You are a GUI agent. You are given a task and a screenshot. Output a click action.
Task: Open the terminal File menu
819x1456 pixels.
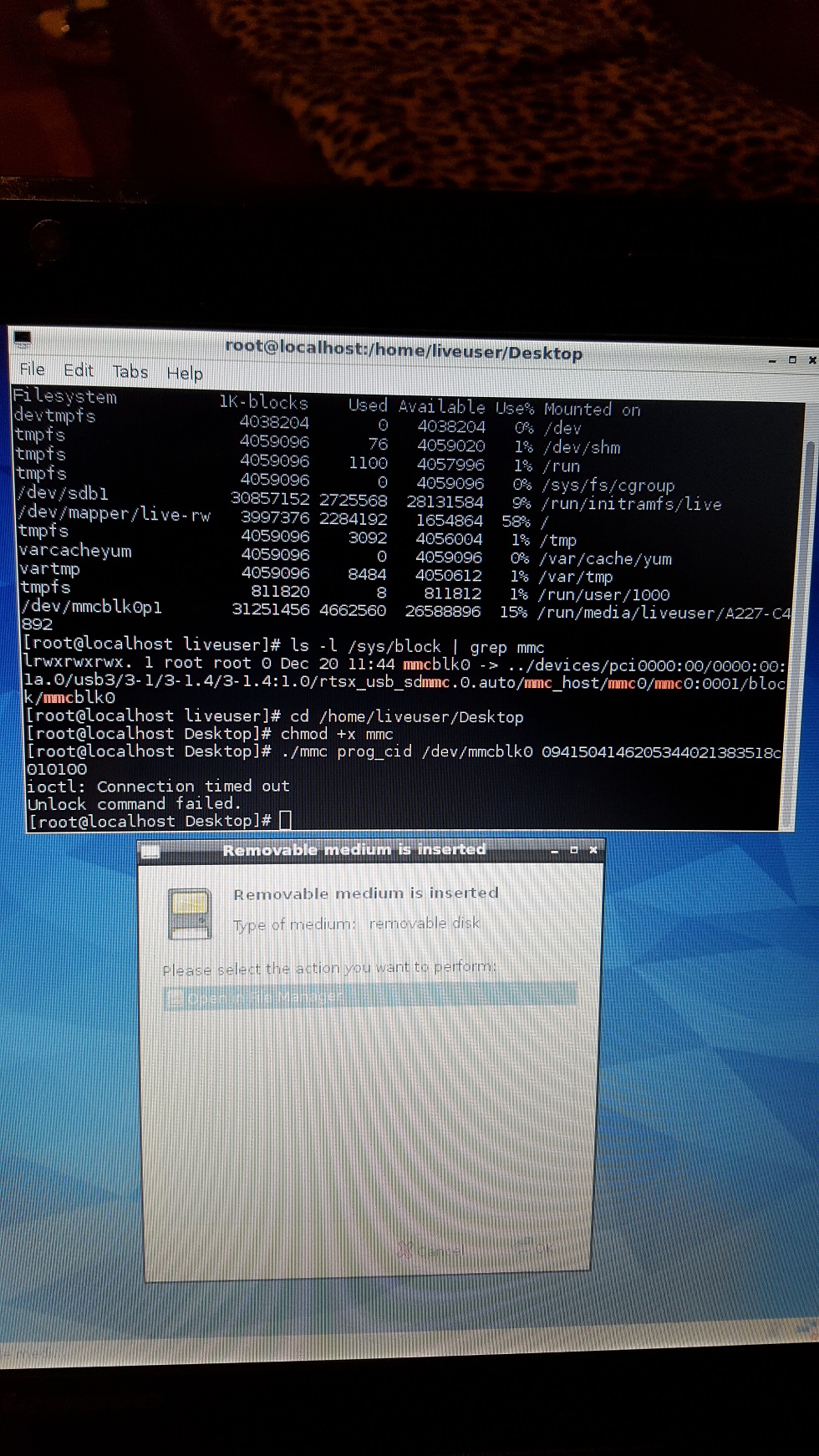click(32, 369)
